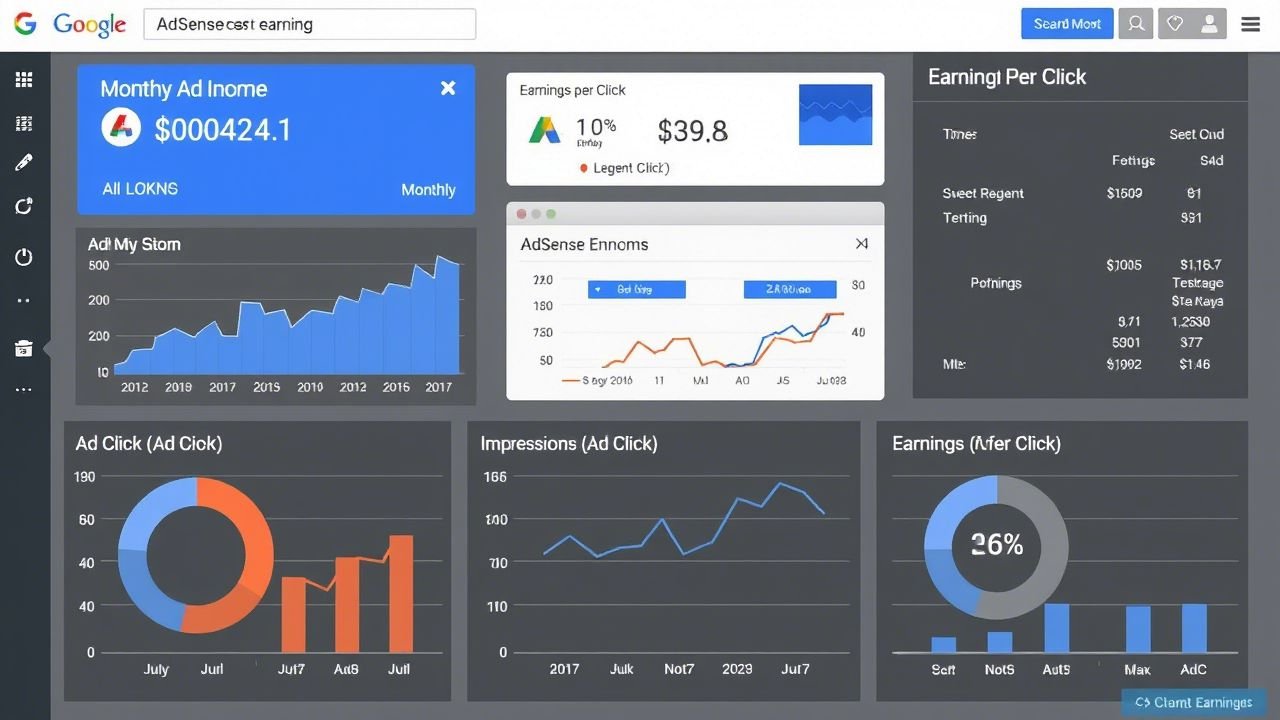The width and height of the screenshot is (1280, 720).
Task: Click the blue wave chart thumbnail
Action: (x=835, y=114)
